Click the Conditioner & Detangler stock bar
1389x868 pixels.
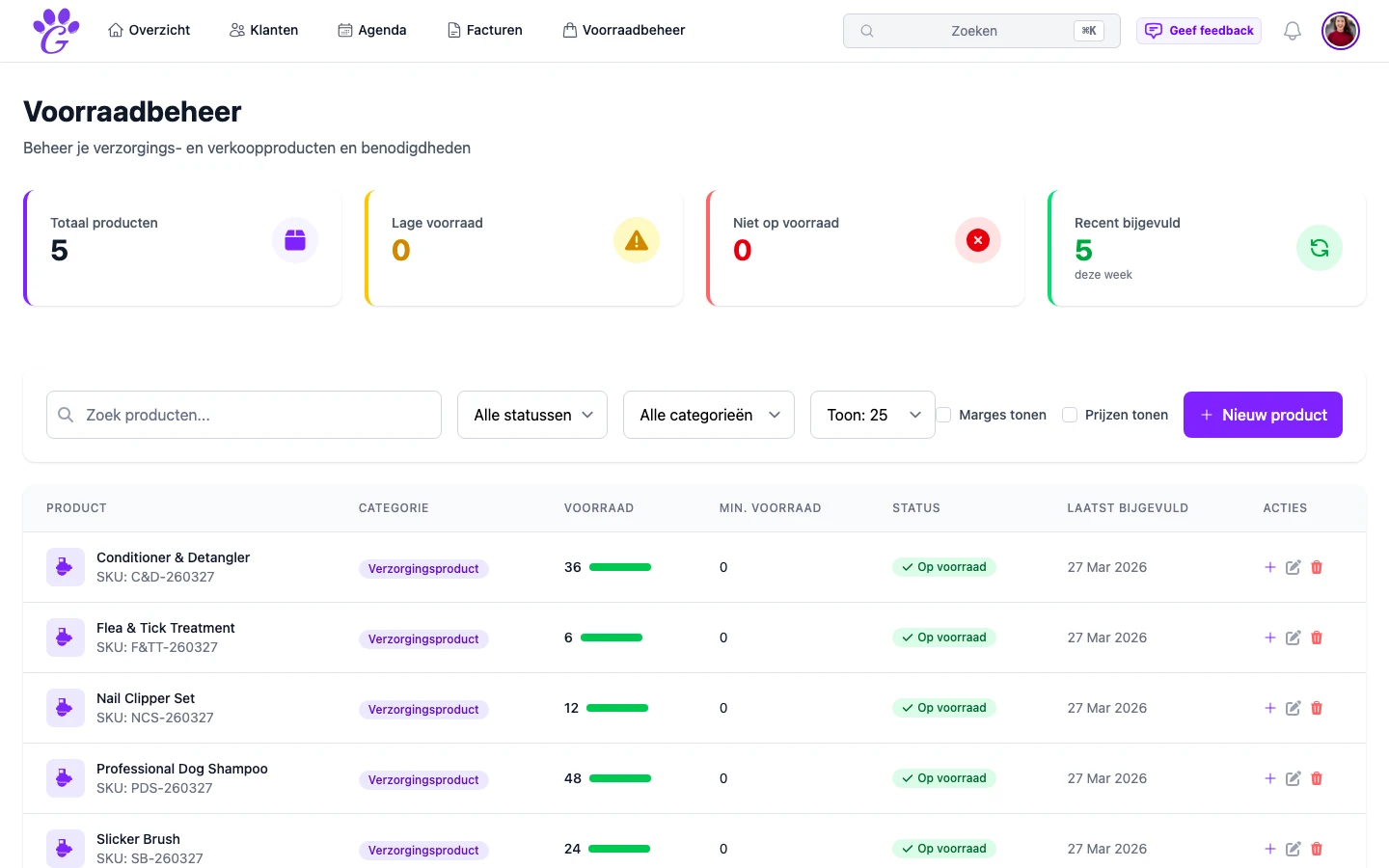click(x=620, y=567)
